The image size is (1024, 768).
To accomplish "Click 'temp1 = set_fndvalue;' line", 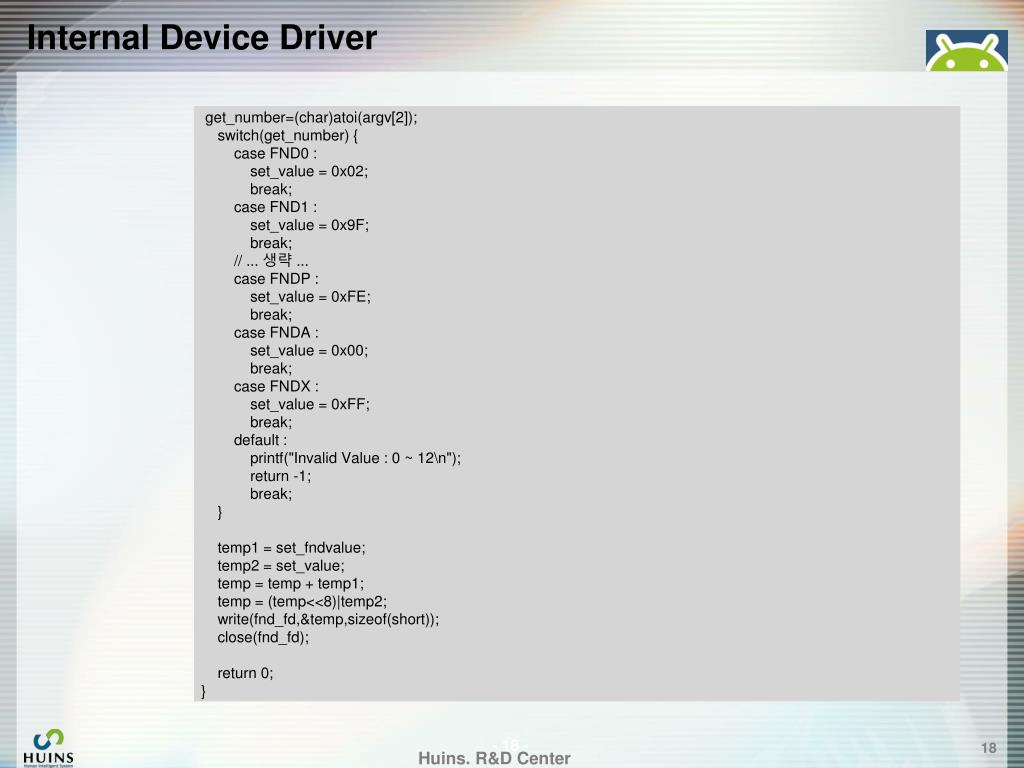I will pyautogui.click(x=291, y=548).
